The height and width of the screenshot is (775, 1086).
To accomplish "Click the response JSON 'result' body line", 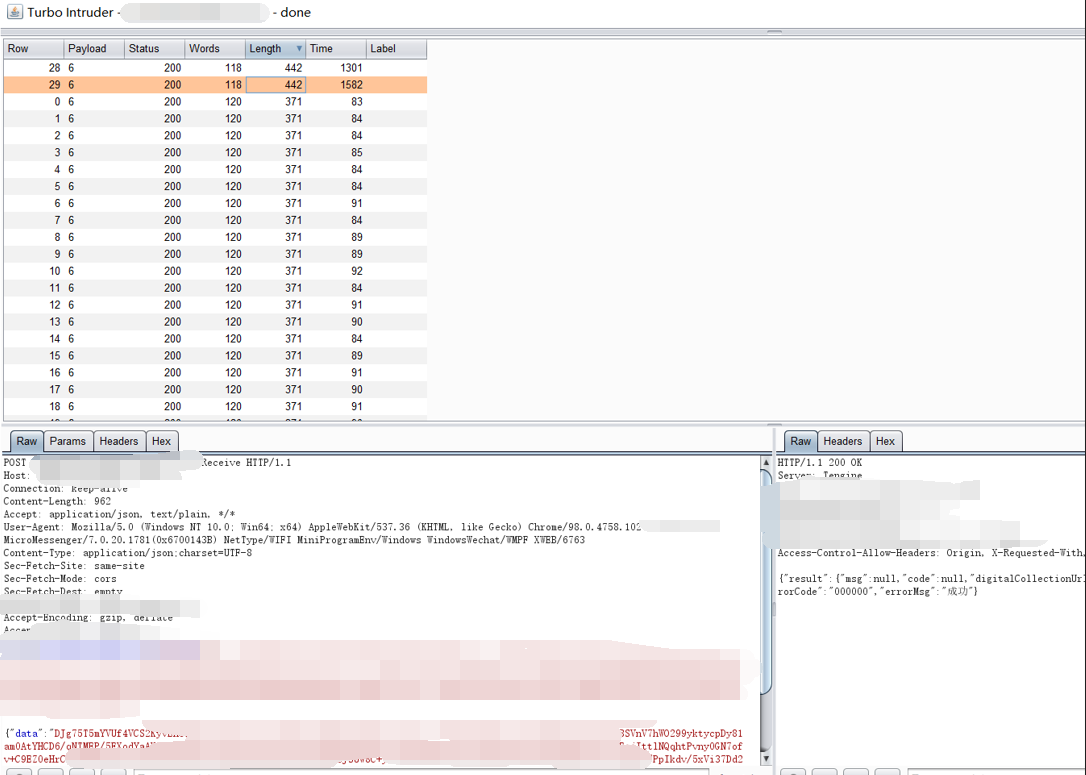I will (931, 578).
